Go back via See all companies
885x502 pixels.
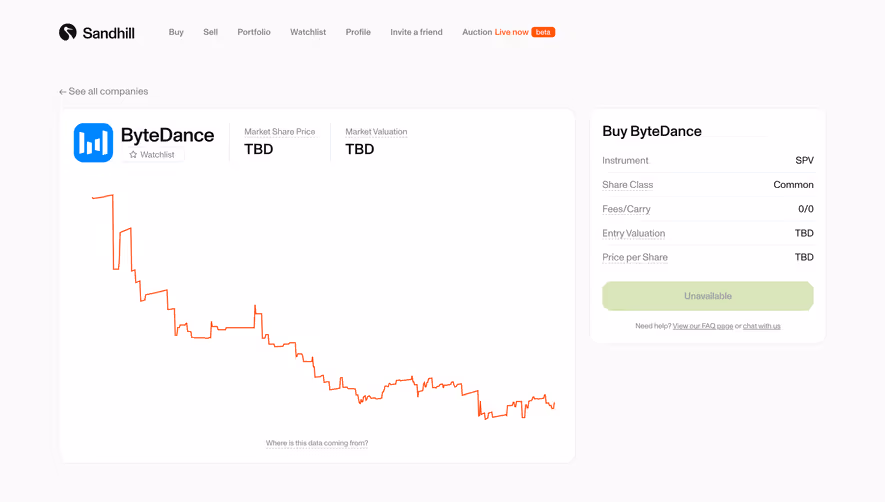104,91
